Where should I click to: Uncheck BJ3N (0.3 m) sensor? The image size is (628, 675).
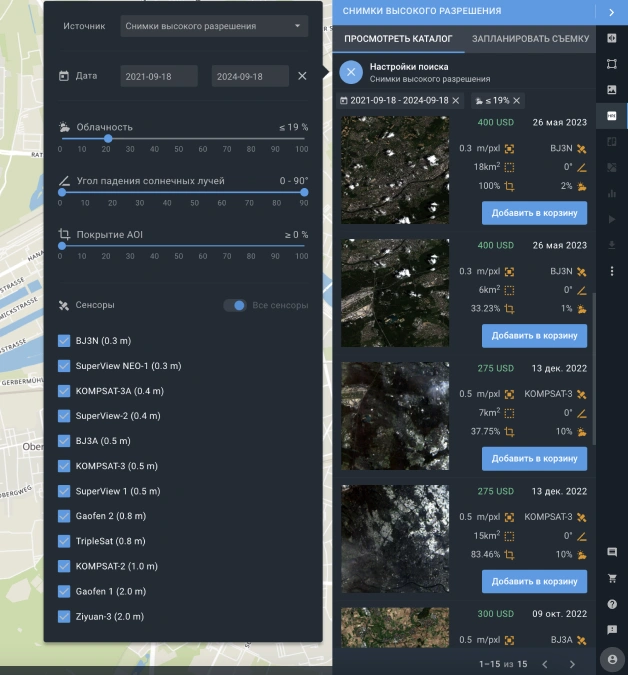(x=64, y=341)
